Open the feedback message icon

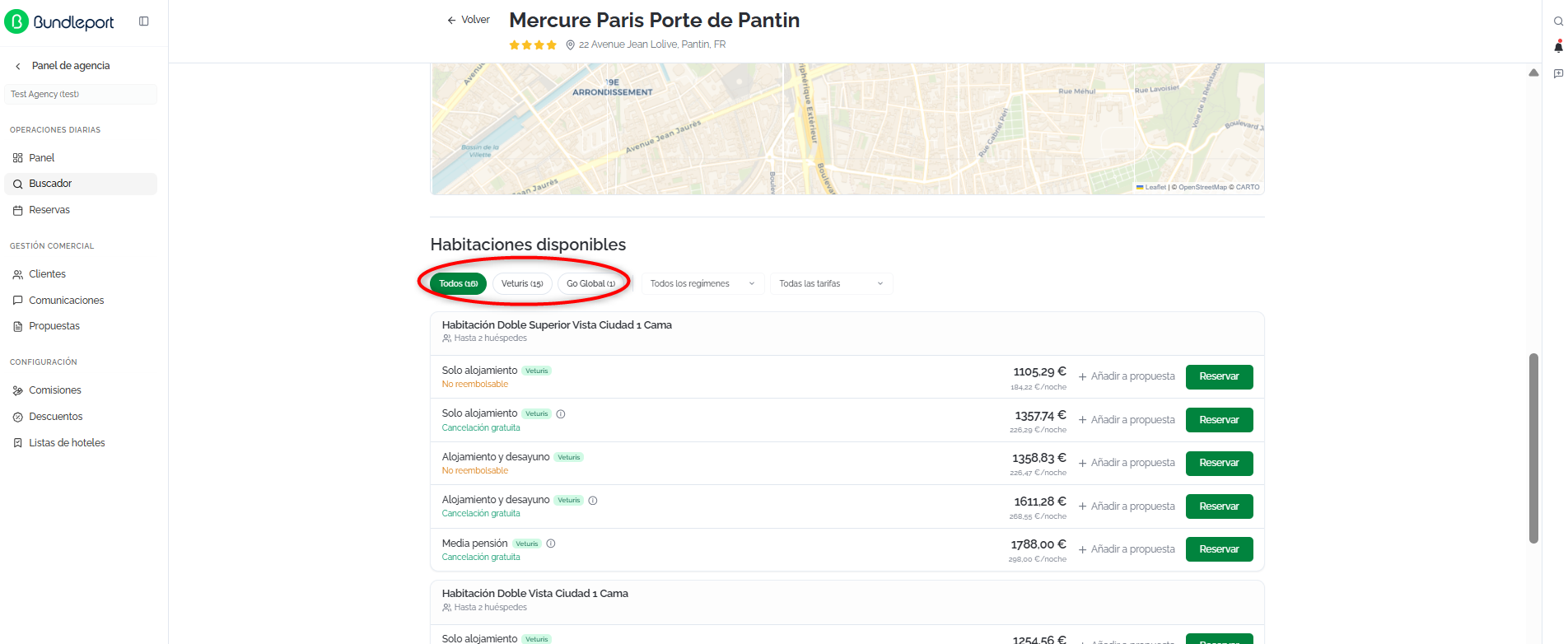coord(1558,74)
